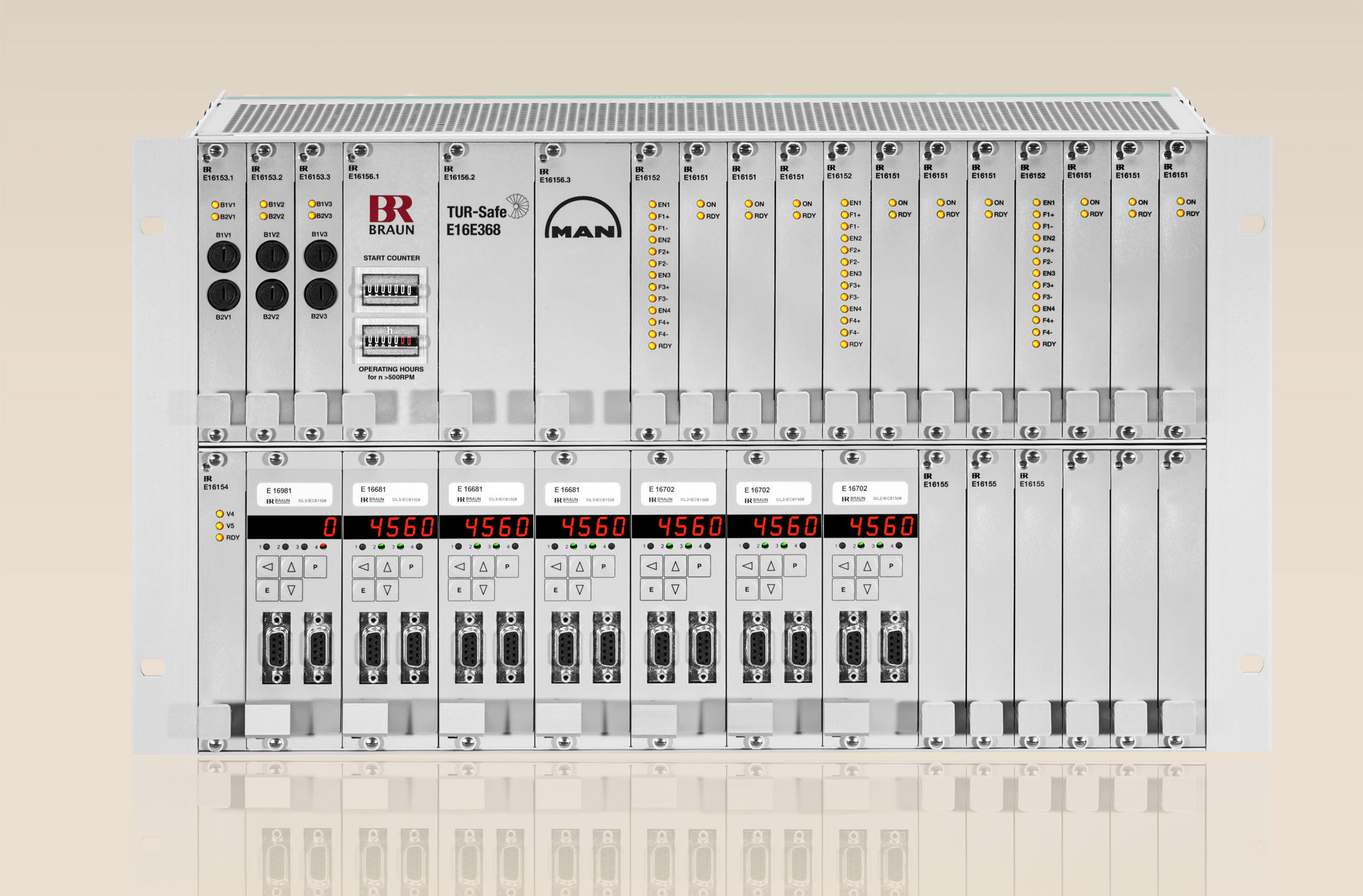
Task: Click the red display showing 0 on E 16981
Action: pyautogui.click(x=294, y=527)
